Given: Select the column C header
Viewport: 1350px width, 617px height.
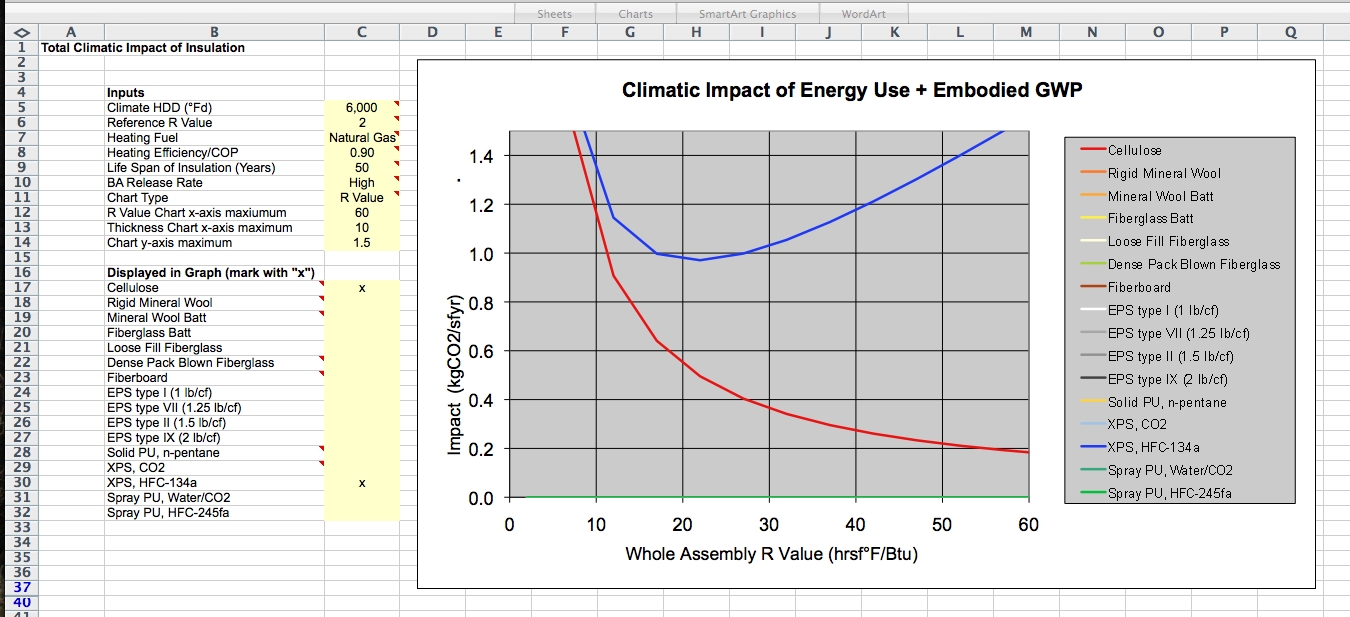Looking at the screenshot, I should 362,32.
